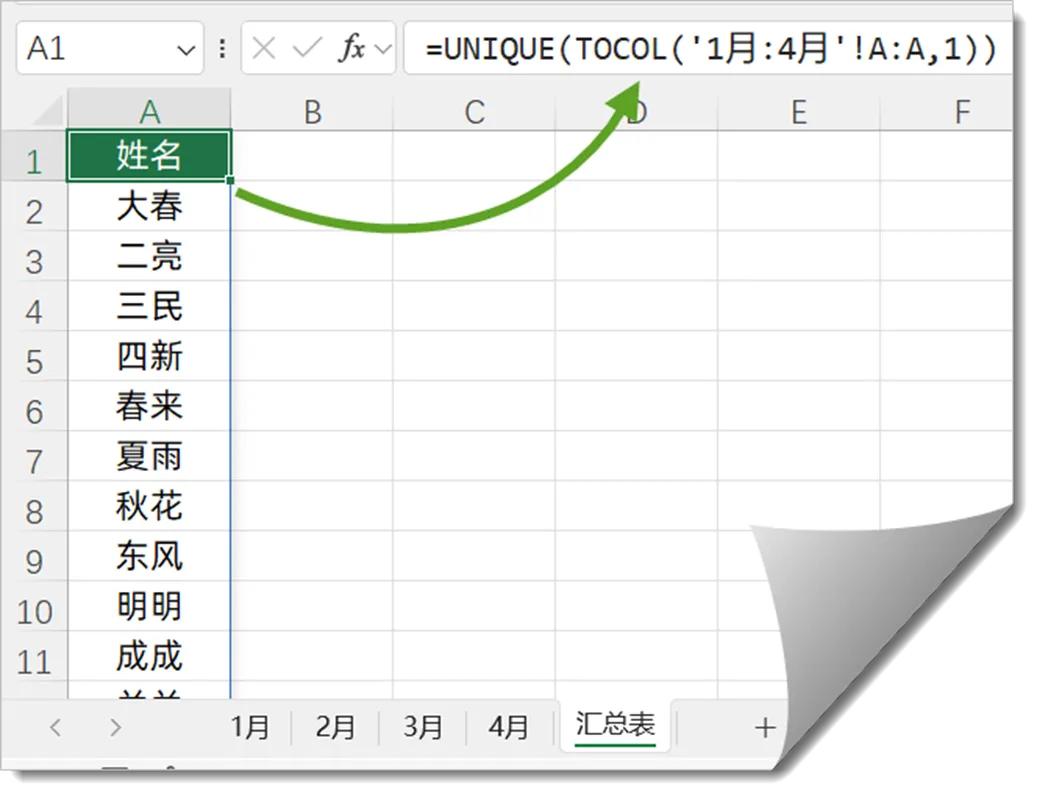Select column B header
Viewport: 1037px width, 794px height.
pos(312,111)
